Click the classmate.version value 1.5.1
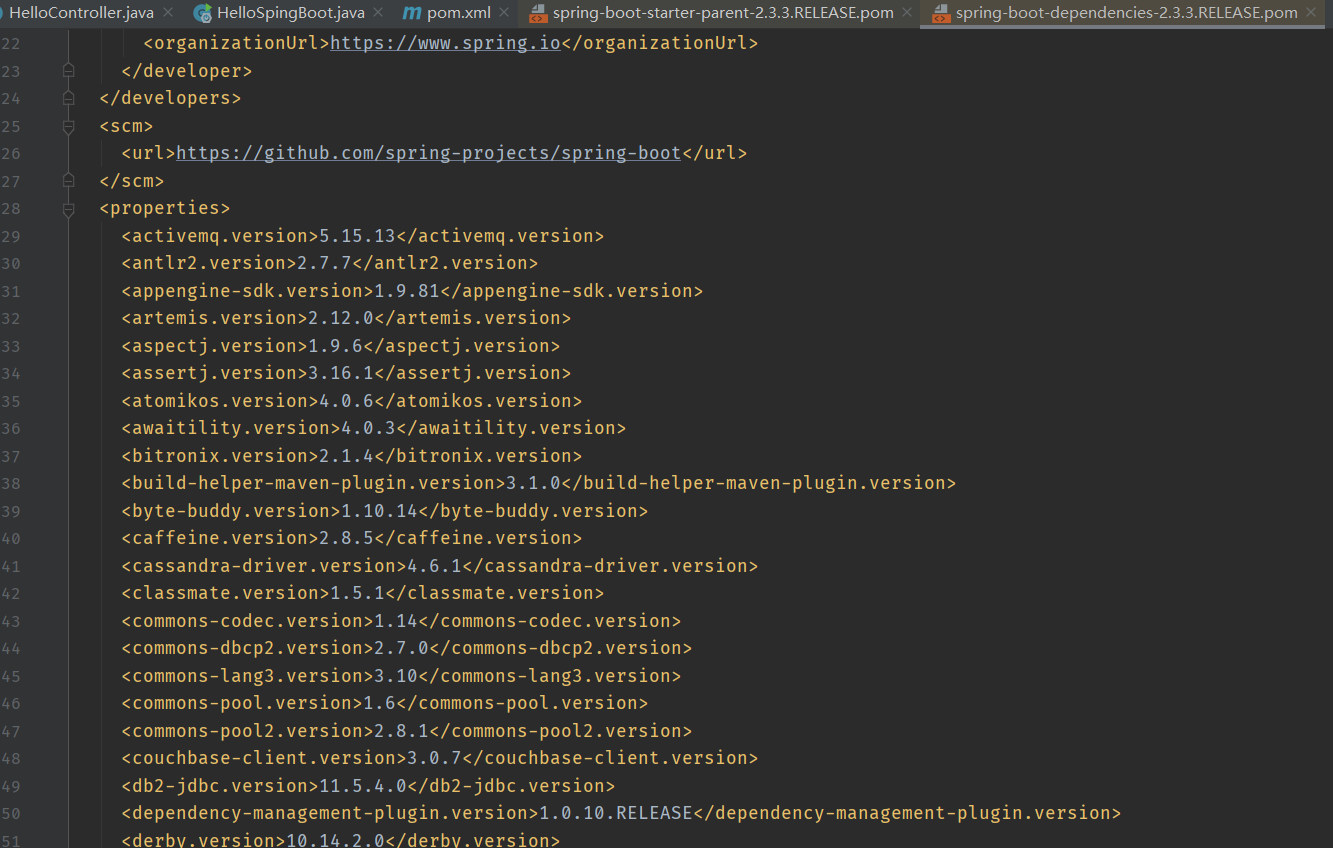 357,593
